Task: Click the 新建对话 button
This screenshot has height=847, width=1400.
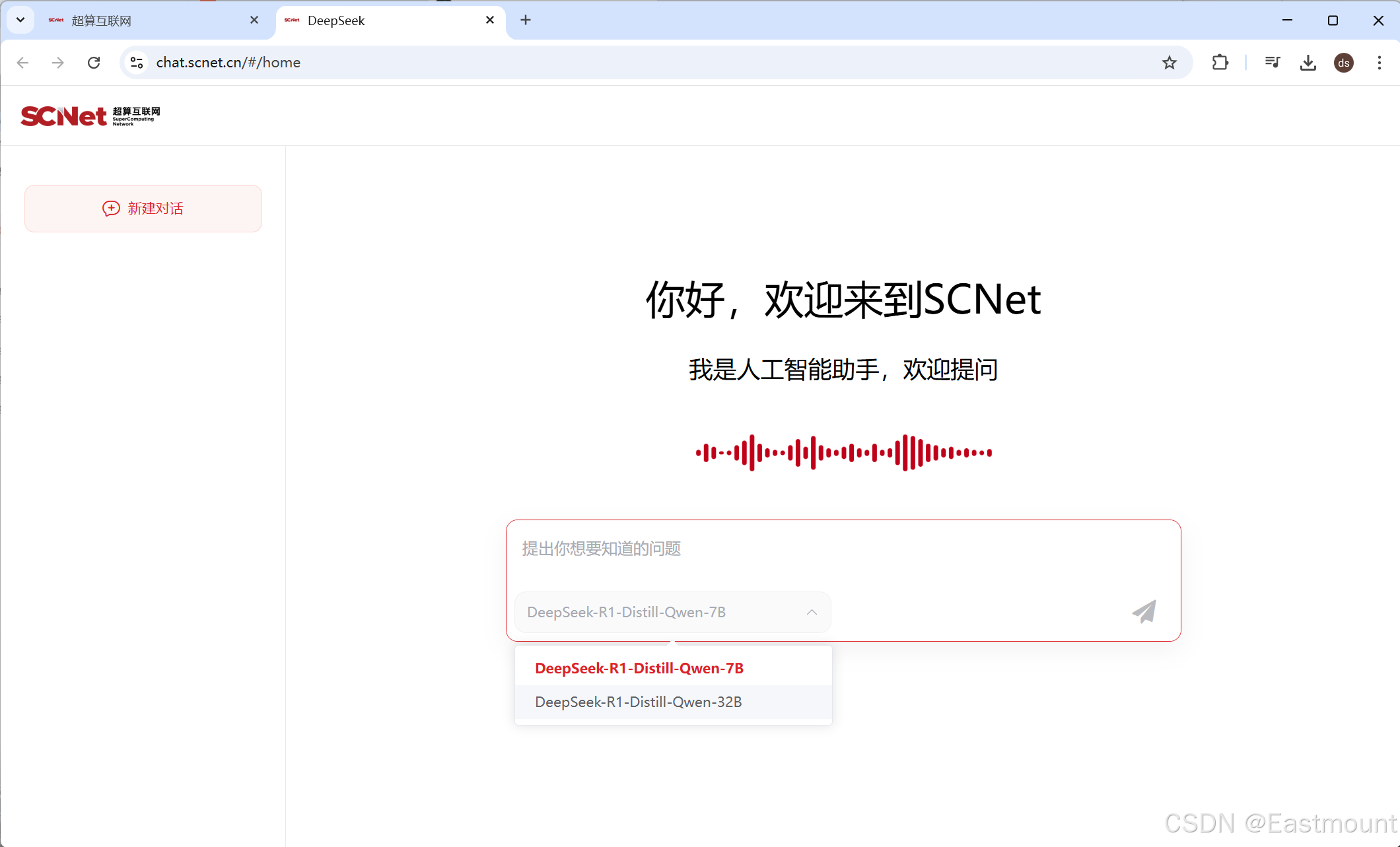Action: 143,209
